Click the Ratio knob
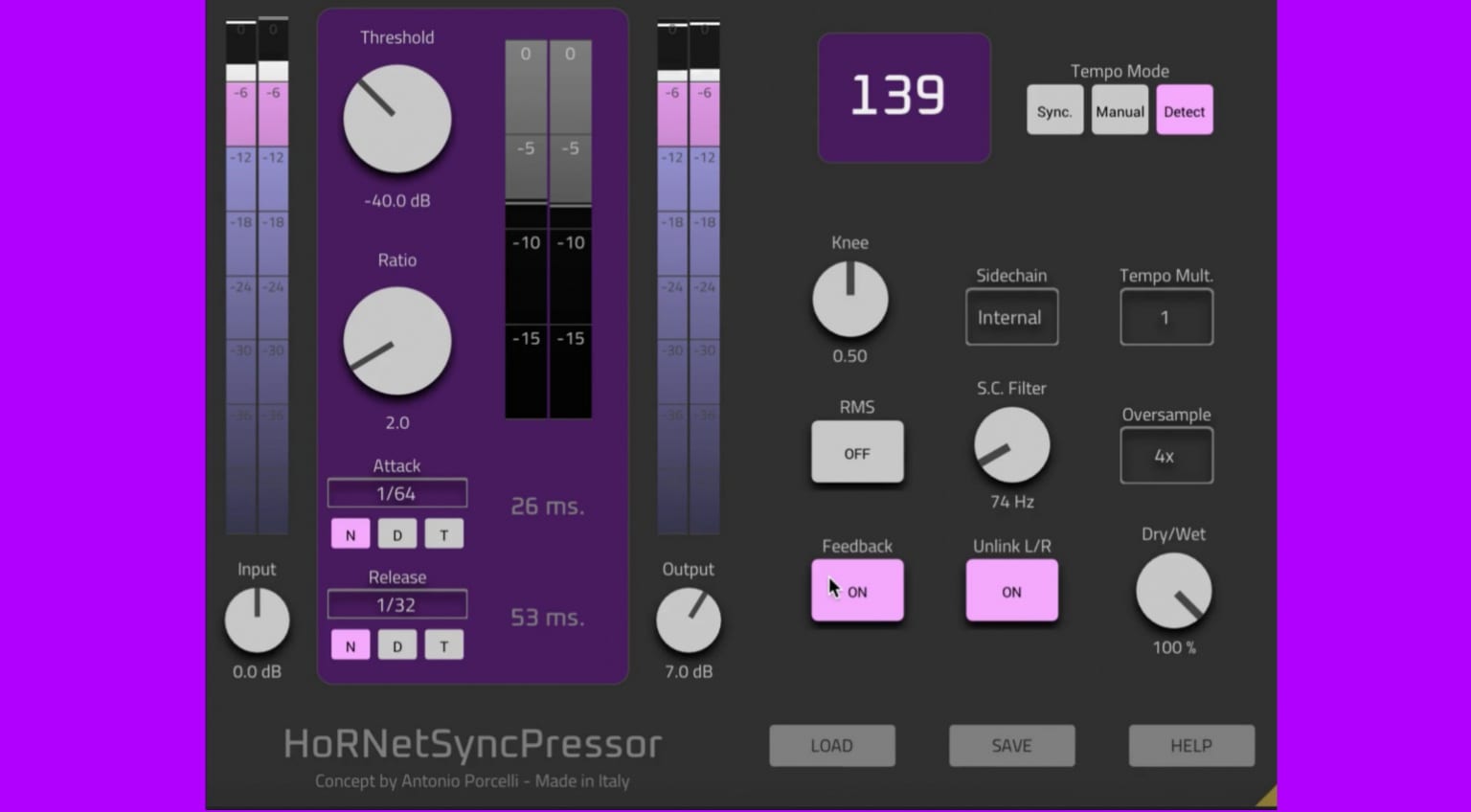The image size is (1471, 812). 396,341
